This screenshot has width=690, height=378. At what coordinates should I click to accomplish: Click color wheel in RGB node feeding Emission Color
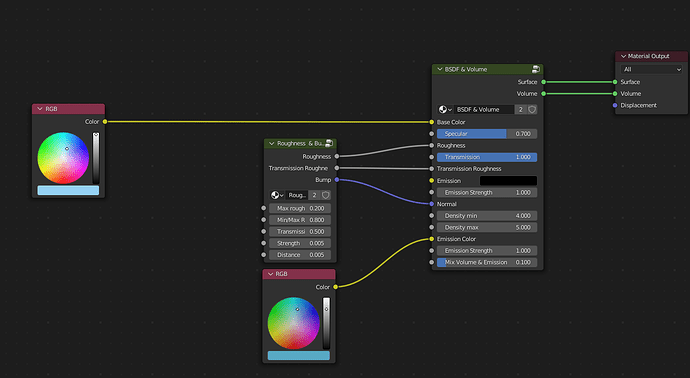(294, 323)
